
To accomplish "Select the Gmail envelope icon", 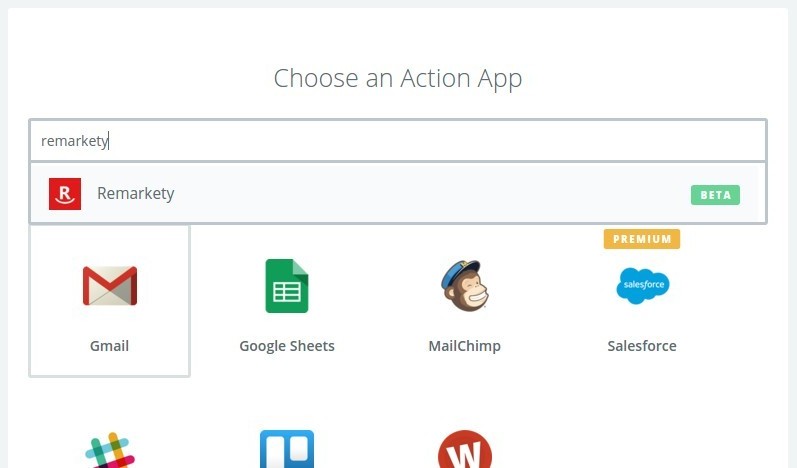I will coord(110,286).
